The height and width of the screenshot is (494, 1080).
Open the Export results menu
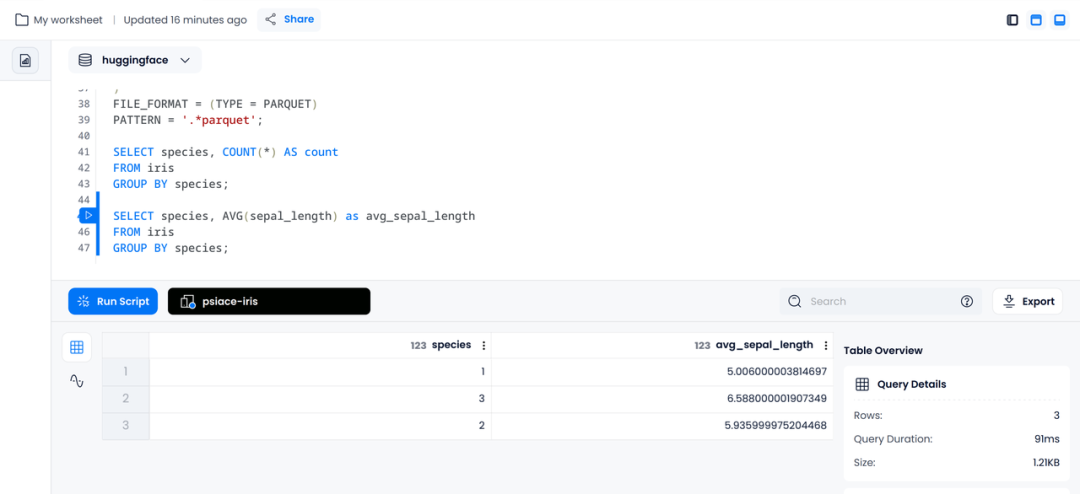(x=1027, y=301)
